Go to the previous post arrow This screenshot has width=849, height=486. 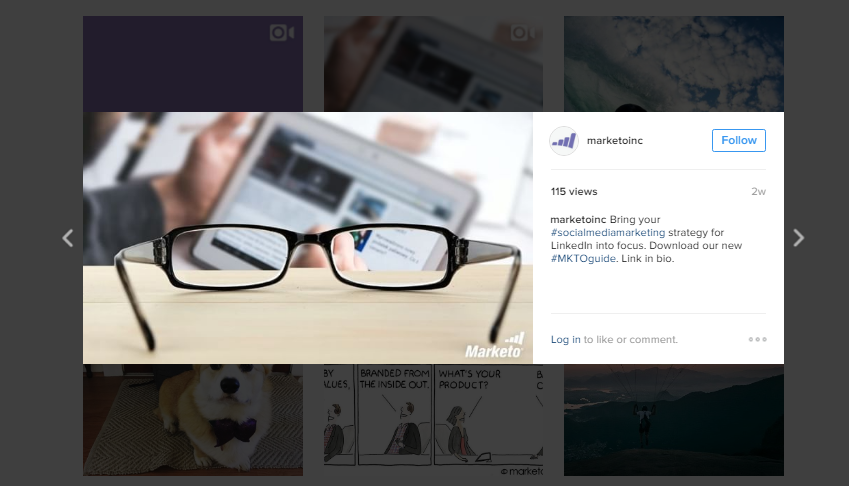(x=68, y=238)
